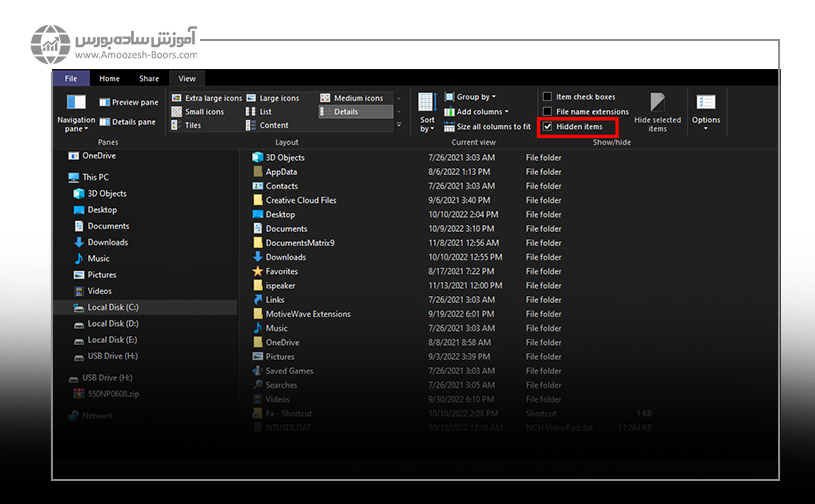This screenshot has width=815, height=504.
Task: Uncheck the Hidden items checkbox
Action: tap(547, 127)
